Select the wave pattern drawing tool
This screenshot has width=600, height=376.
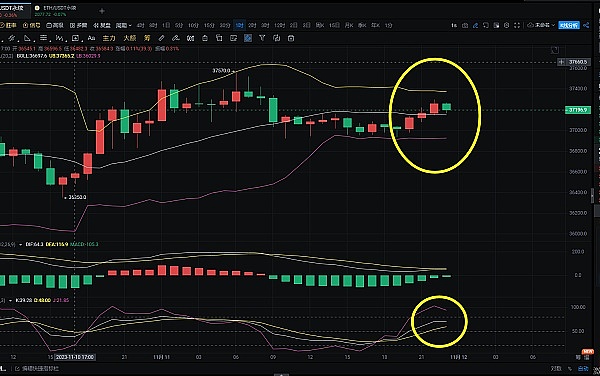[x=59, y=38]
